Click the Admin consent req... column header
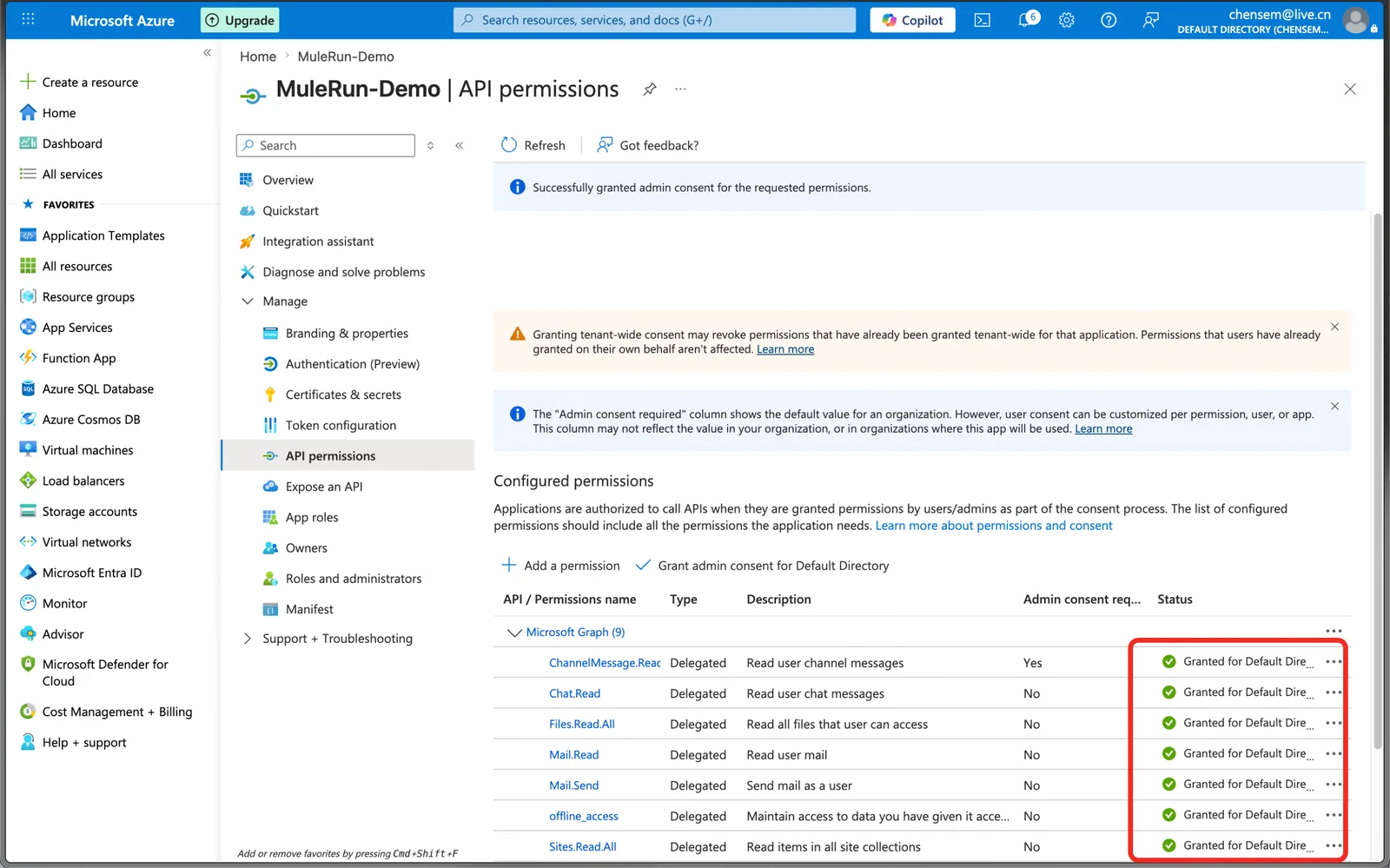The height and width of the screenshot is (868, 1390). [1082, 600]
